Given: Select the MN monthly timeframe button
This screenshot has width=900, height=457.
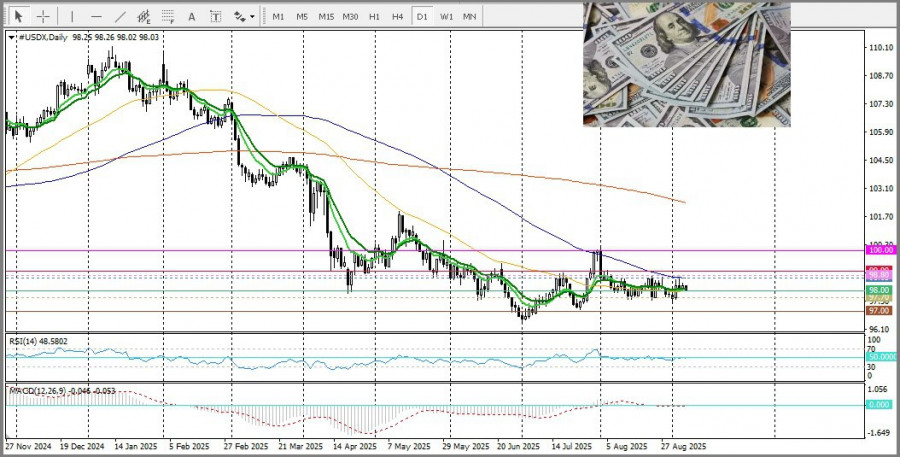Looking at the screenshot, I should tap(469, 17).
